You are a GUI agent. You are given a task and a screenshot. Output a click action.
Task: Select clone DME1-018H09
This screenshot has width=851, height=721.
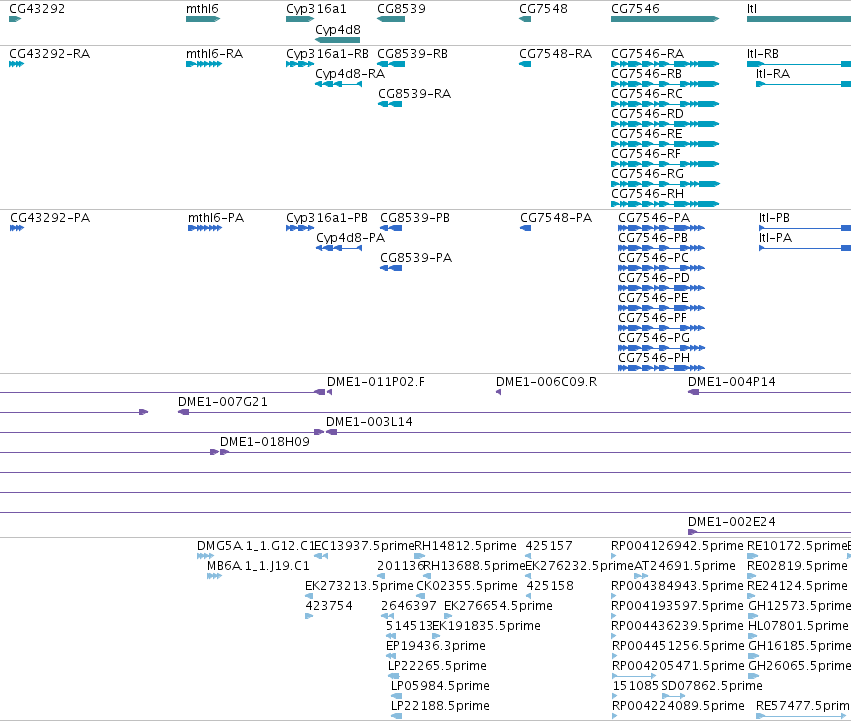tap(535, 452)
